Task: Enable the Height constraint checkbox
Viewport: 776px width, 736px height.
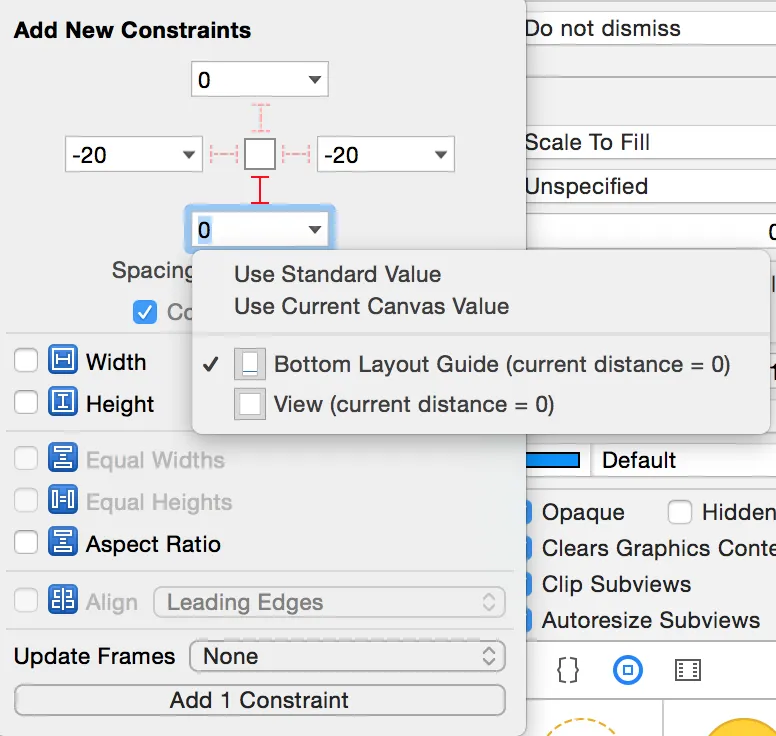Action: click(x=26, y=403)
